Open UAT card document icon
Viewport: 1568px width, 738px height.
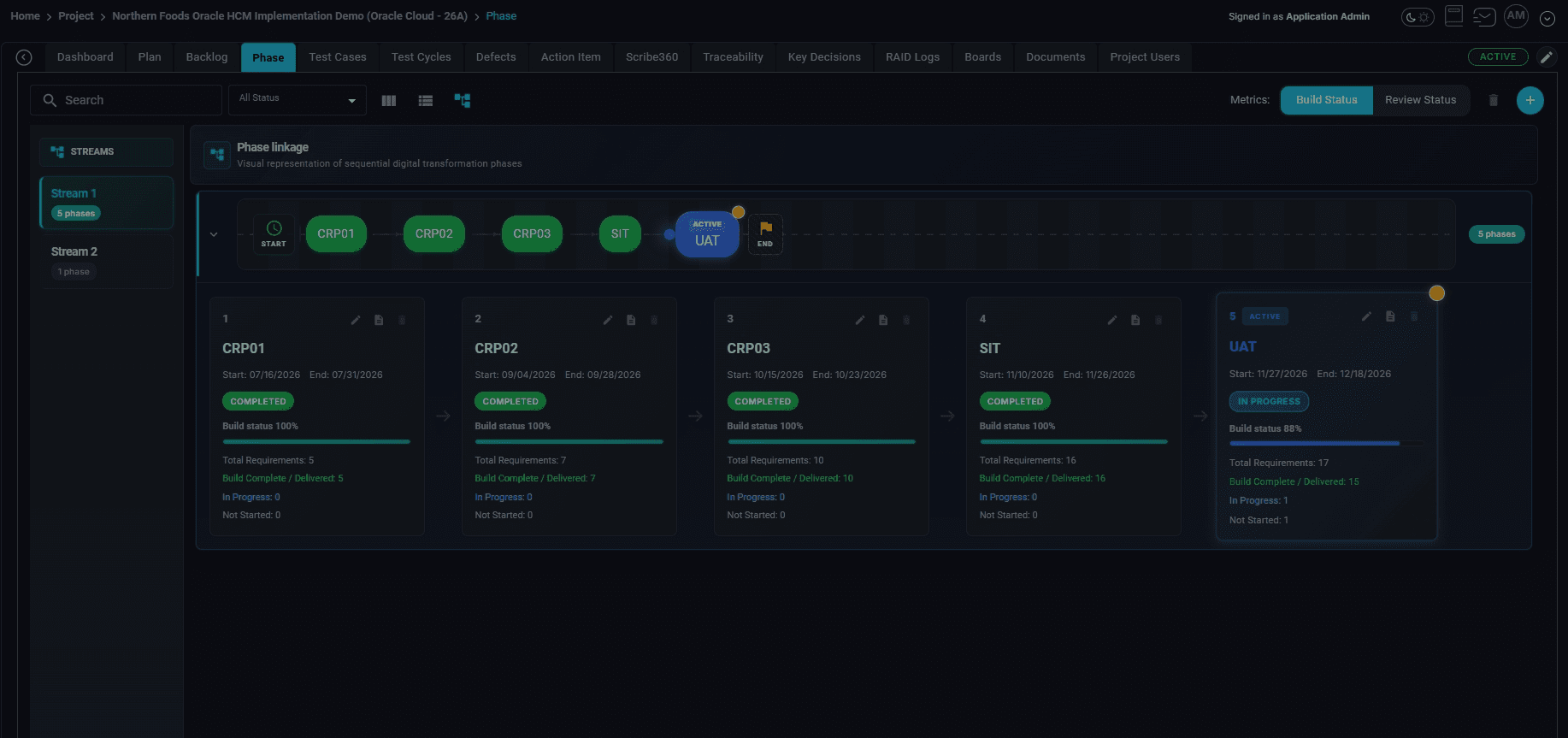tap(1390, 316)
